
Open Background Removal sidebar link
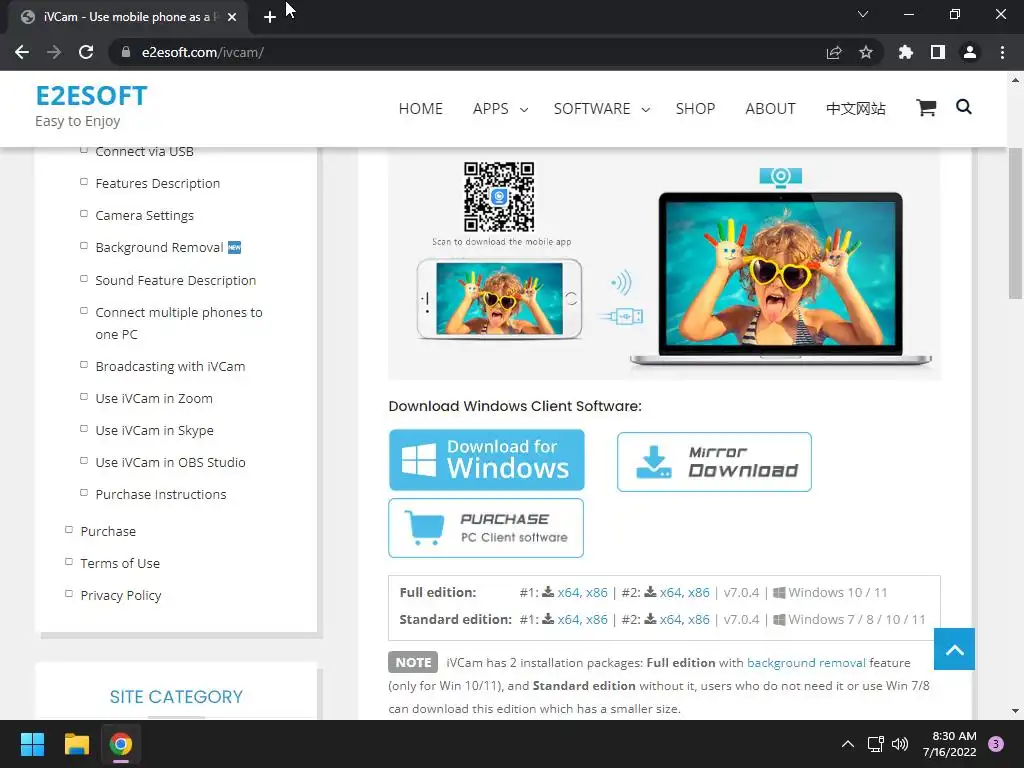(x=159, y=248)
